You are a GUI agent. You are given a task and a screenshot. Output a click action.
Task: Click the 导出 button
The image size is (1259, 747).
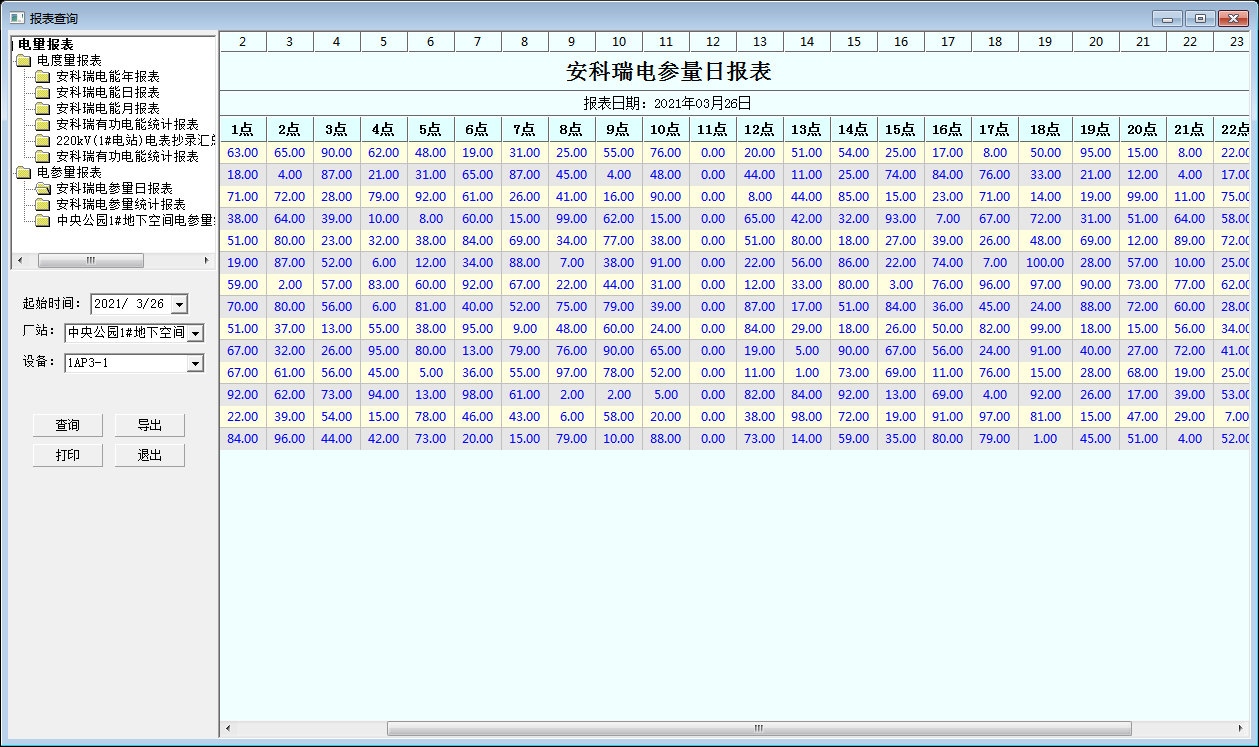click(149, 424)
